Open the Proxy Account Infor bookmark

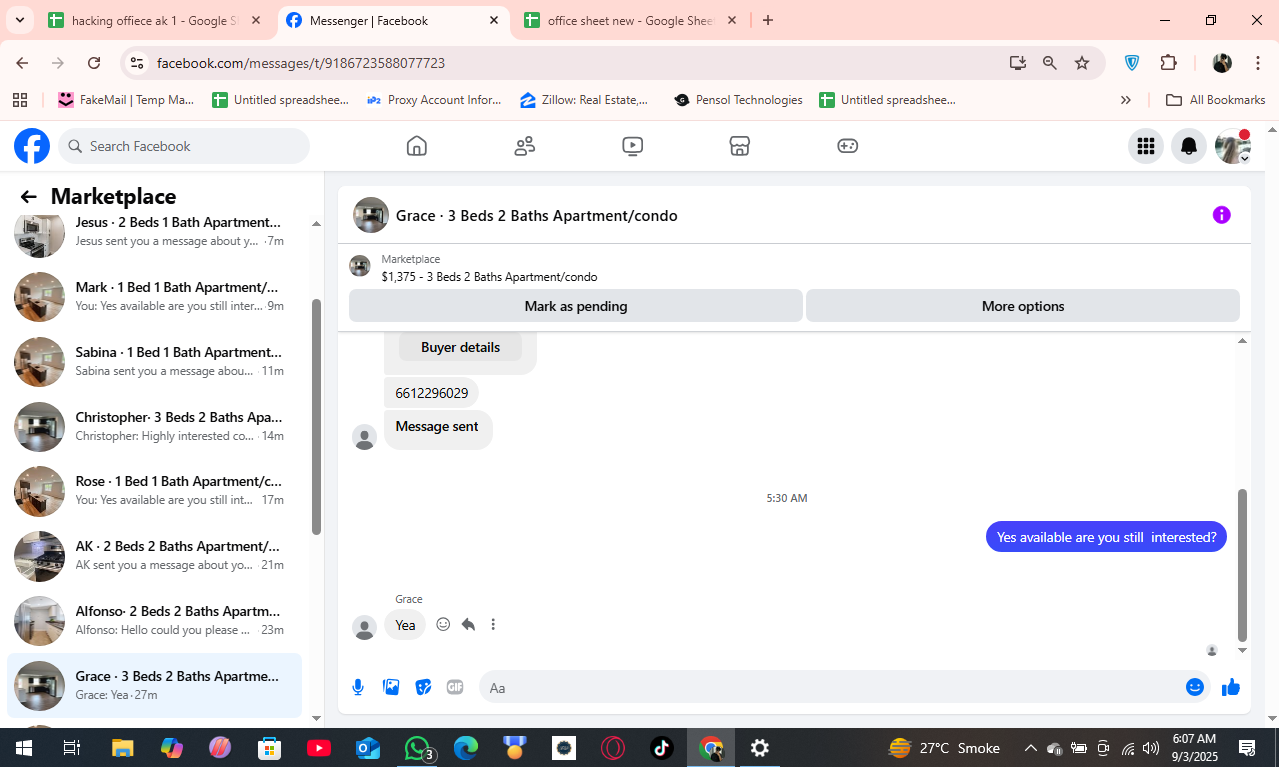[434, 100]
